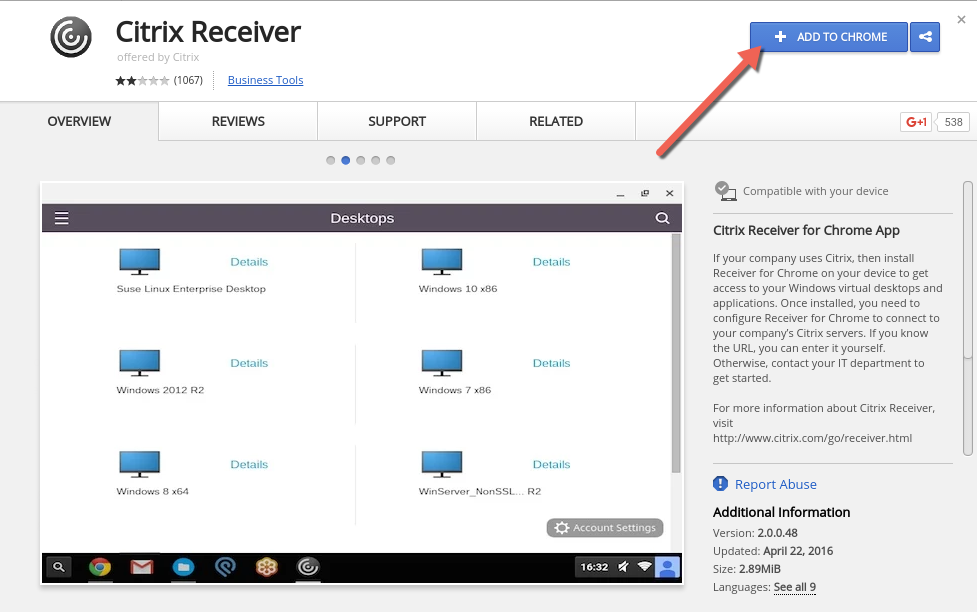Click the Report Abuse exclamation icon

[720, 484]
